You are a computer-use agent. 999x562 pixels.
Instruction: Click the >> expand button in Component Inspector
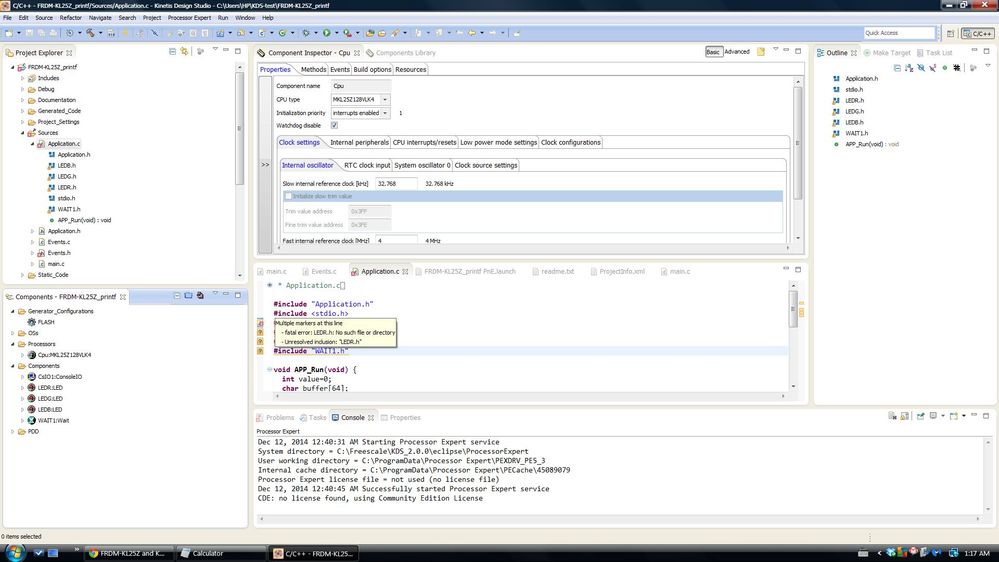(265, 165)
